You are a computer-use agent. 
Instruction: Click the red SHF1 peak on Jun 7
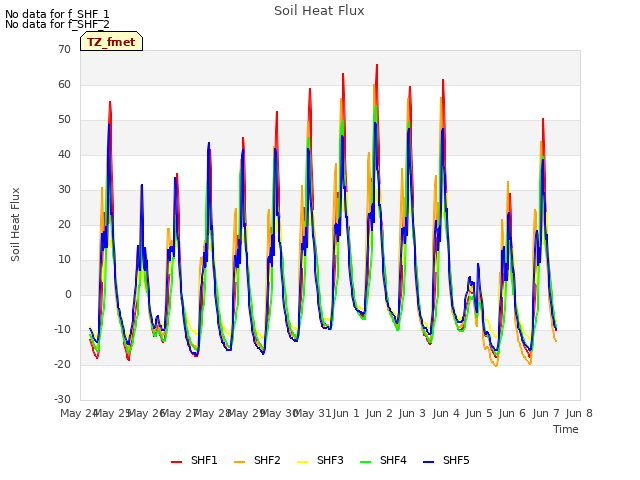pos(543,119)
